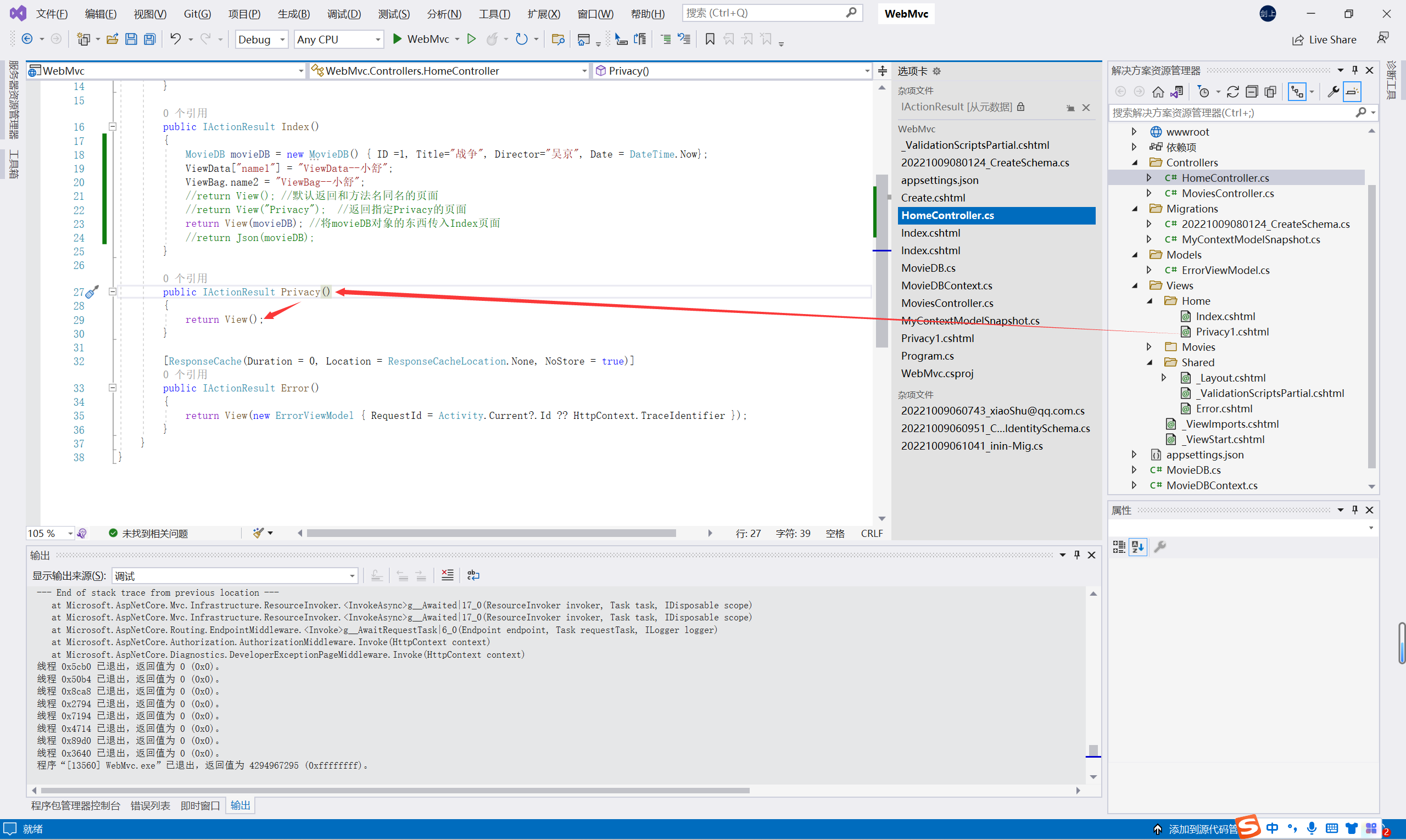1406x840 pixels.
Task: Open the output source 调试 dropdown
Action: point(236,576)
